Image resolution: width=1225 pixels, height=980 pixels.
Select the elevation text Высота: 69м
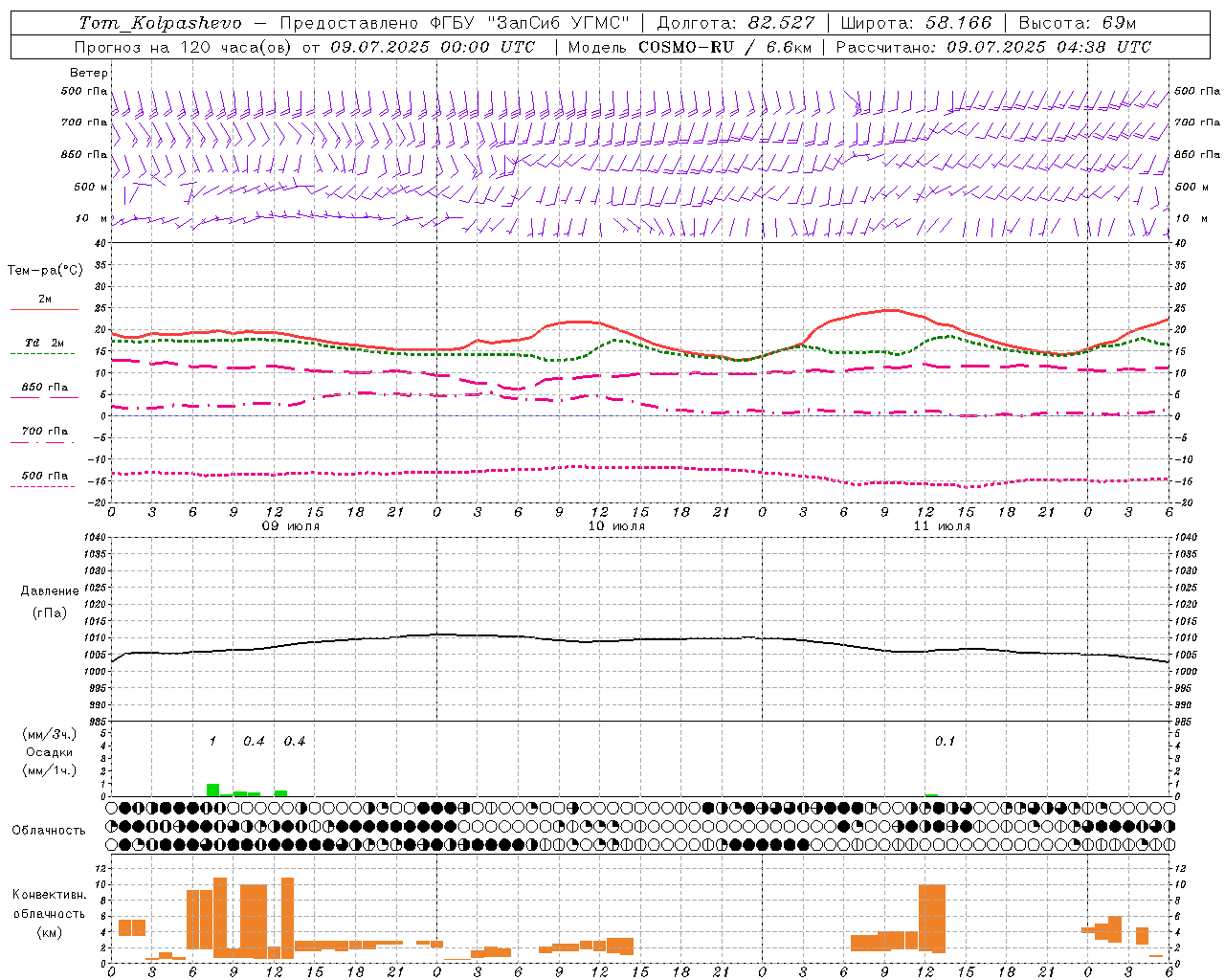1078,23
